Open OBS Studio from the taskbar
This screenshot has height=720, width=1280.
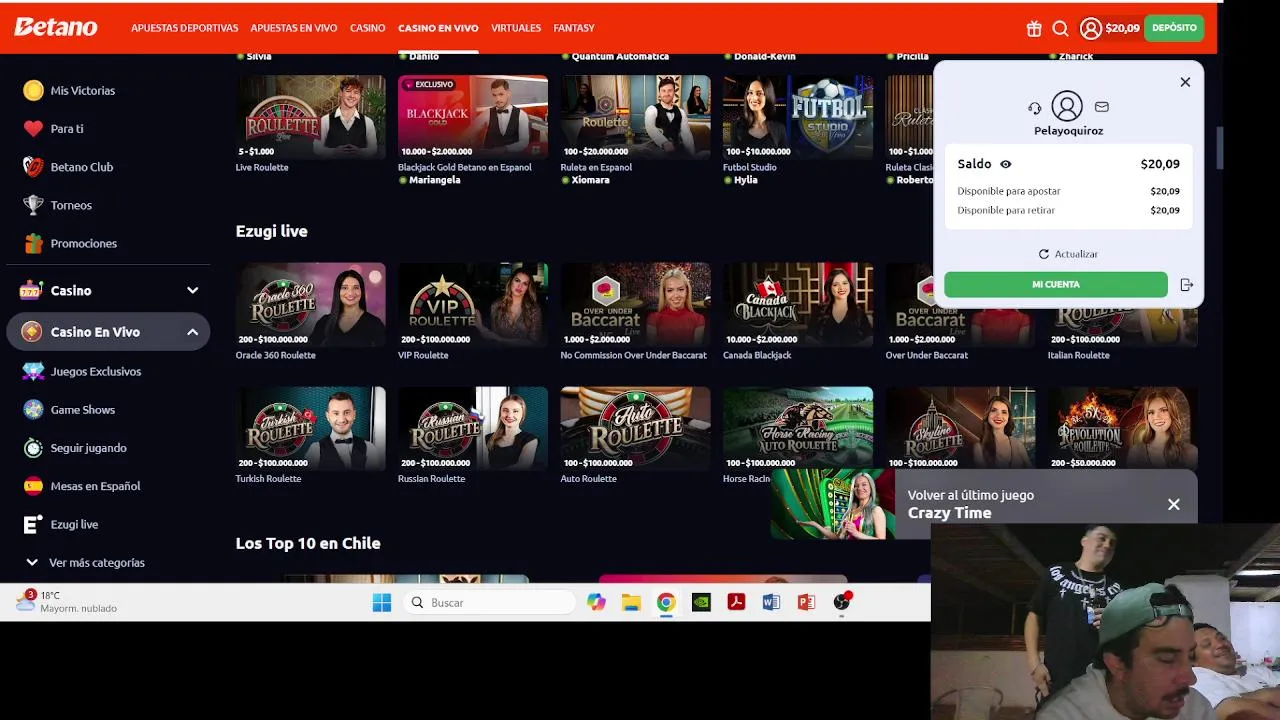pos(842,602)
